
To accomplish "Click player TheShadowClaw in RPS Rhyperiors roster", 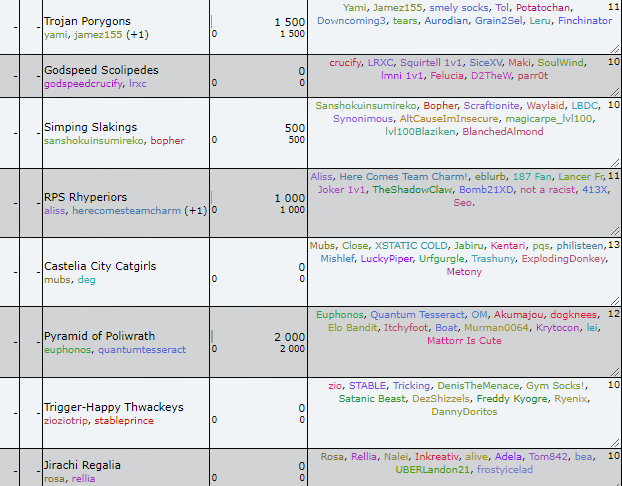I will (412, 190).
